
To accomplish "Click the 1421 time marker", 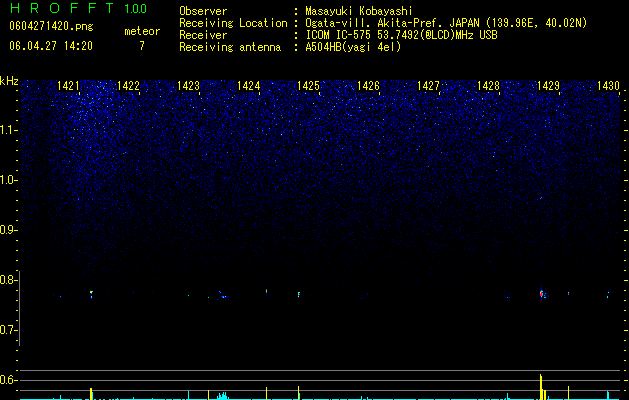I will [69, 85].
